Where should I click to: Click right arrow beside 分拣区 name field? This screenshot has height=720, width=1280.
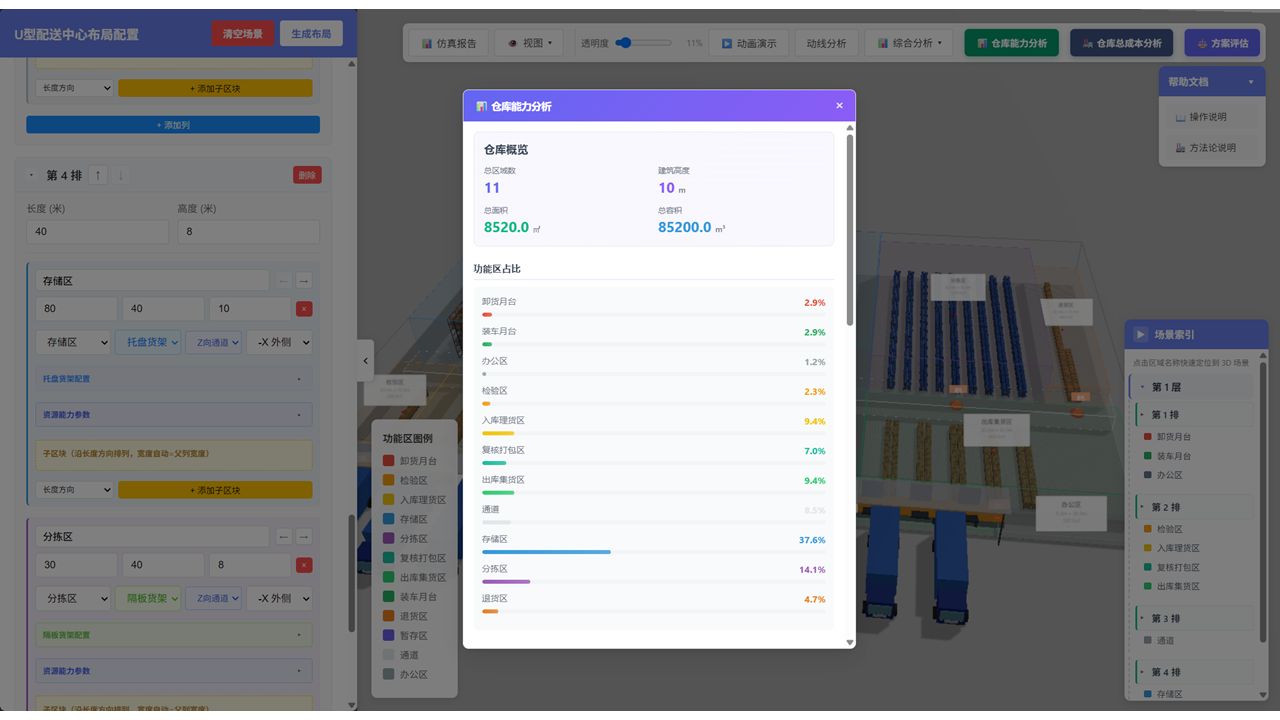tap(304, 537)
